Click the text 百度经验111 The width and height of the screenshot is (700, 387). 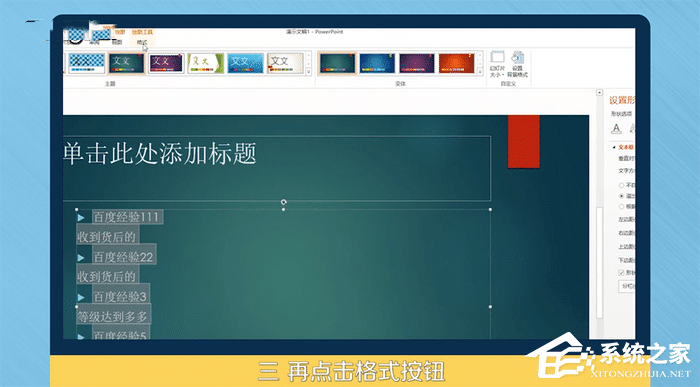pos(126,217)
